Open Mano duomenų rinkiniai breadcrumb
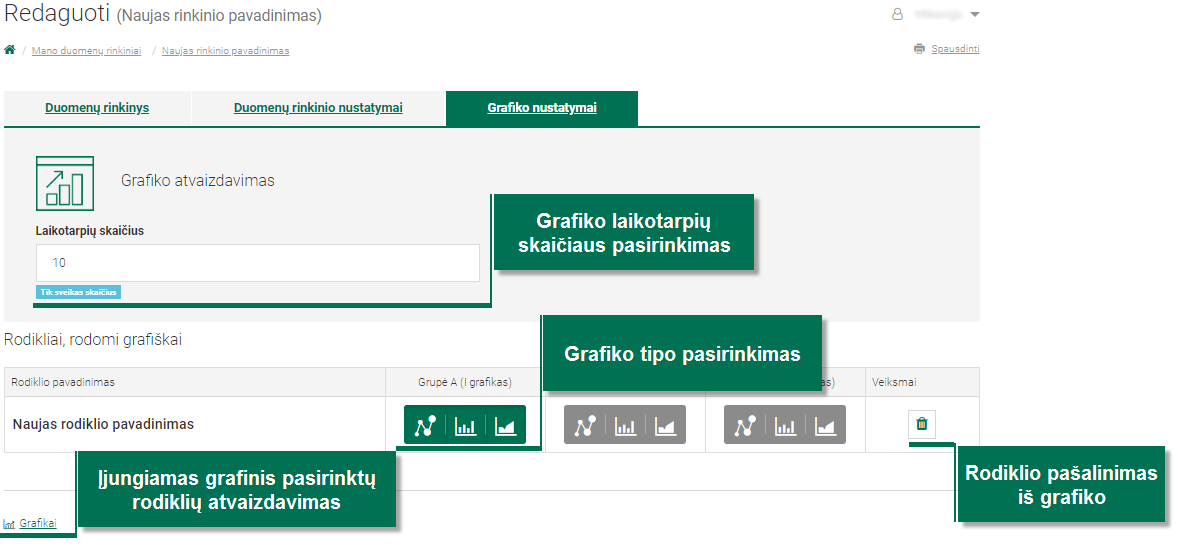This screenshot has height=555, width=1178. 86,50
